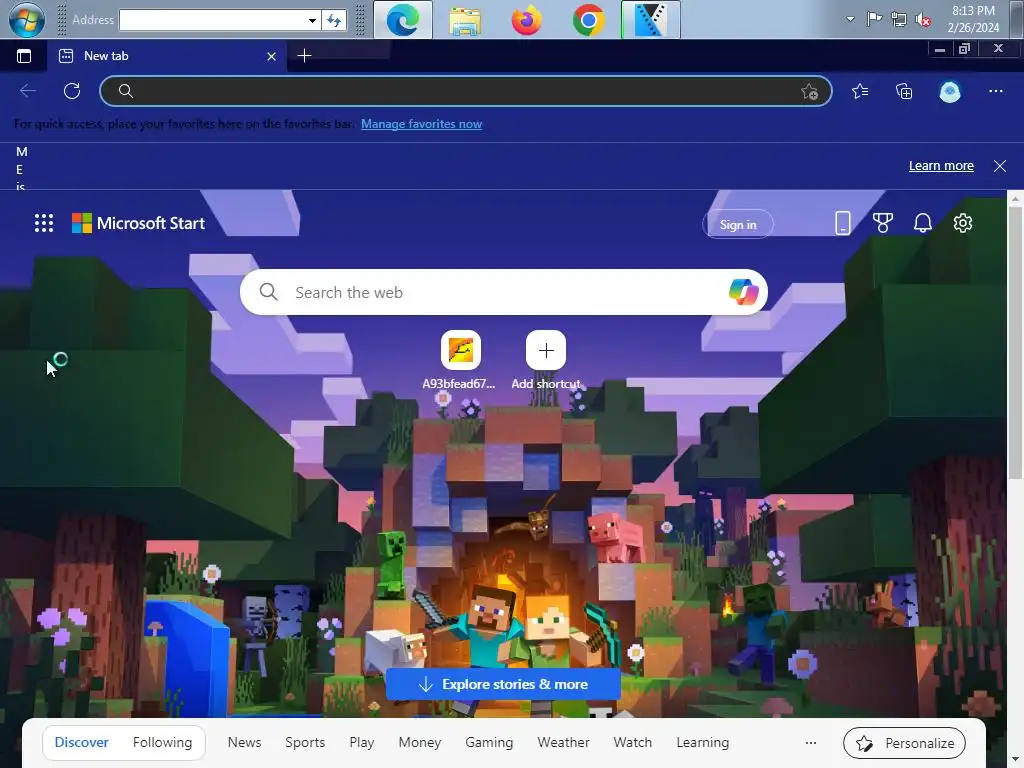Open the network tray icon

pyautogui.click(x=899, y=19)
